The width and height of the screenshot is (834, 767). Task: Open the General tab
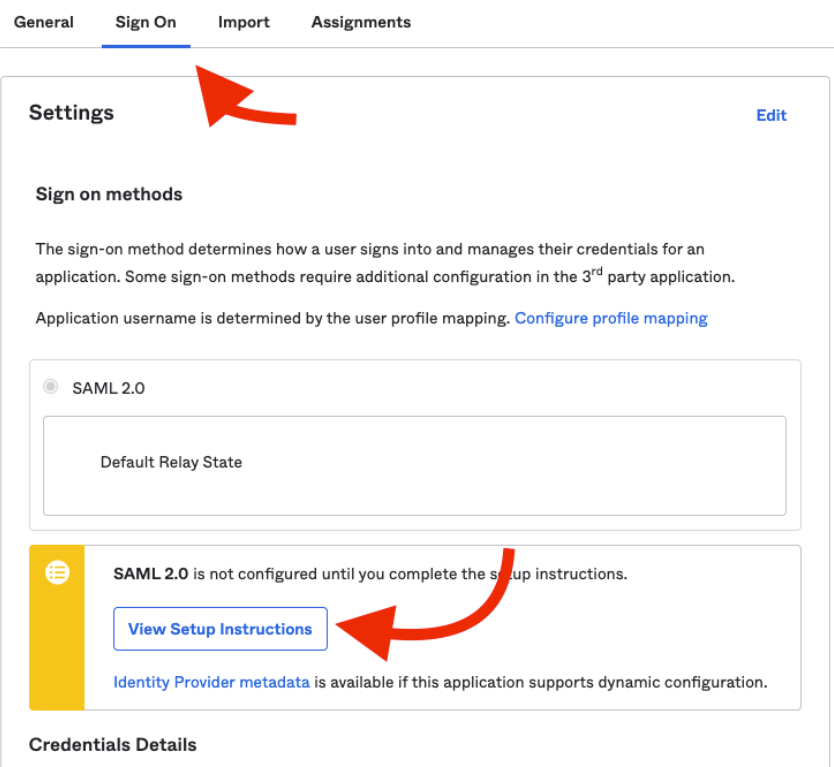point(44,22)
